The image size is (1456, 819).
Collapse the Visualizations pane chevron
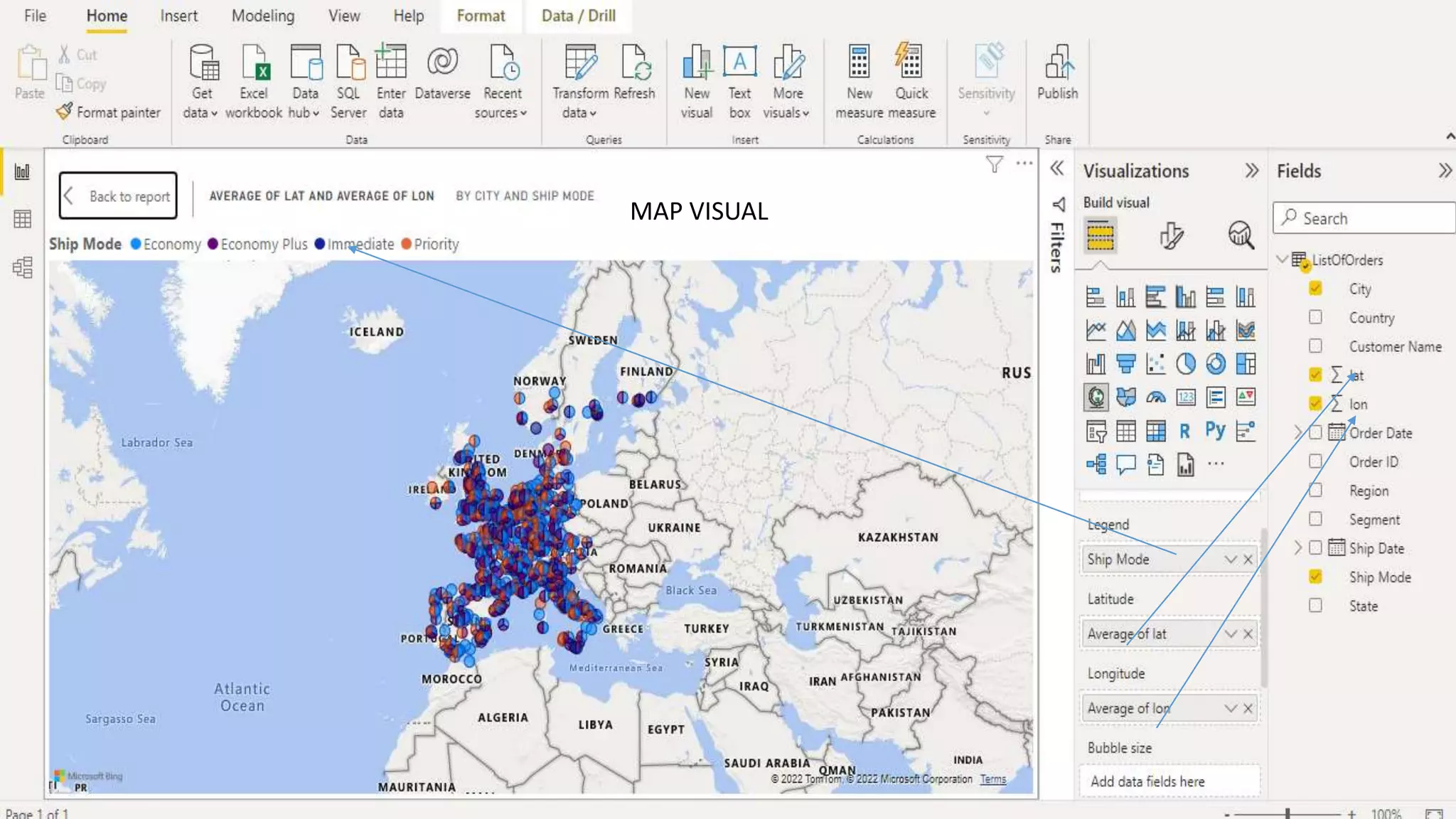(1251, 171)
